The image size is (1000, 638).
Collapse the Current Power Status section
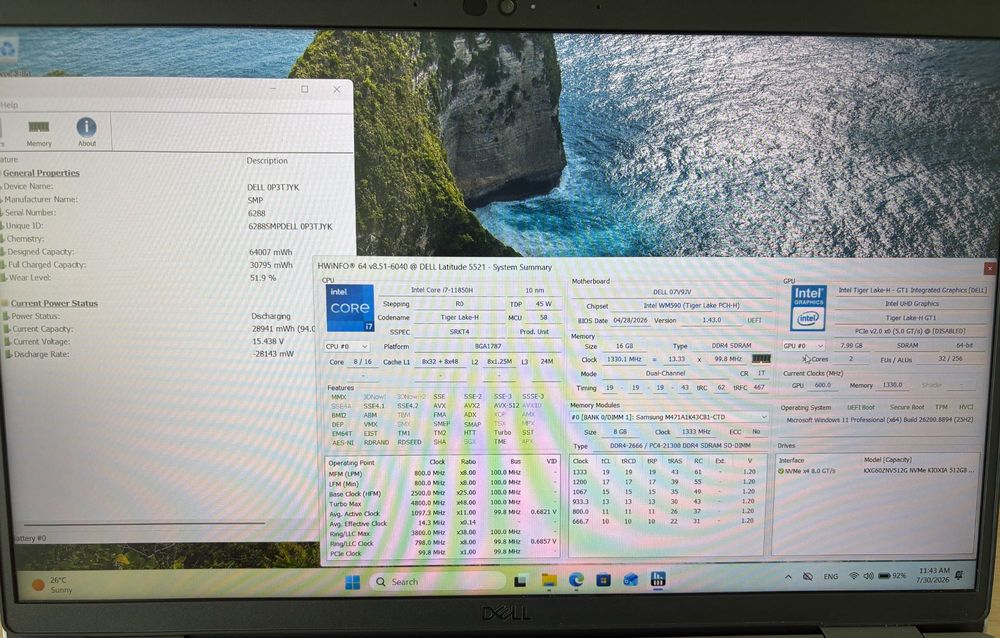54,304
